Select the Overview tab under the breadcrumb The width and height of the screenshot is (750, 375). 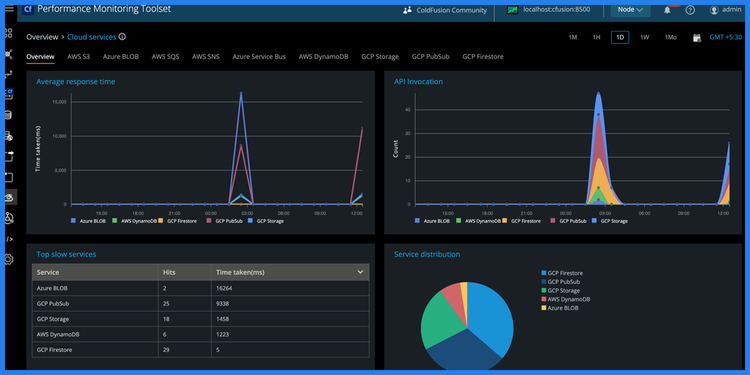click(x=40, y=56)
